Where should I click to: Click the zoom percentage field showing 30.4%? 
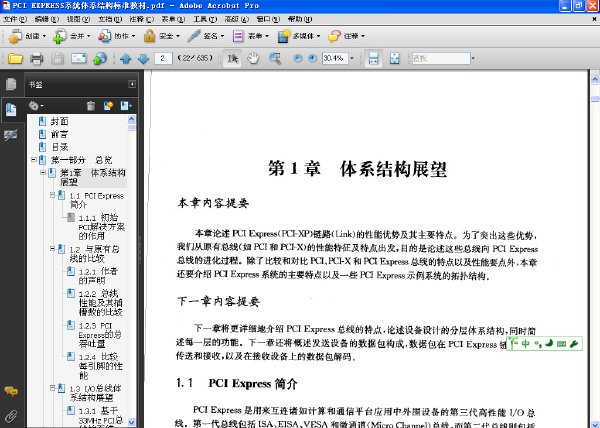[335, 58]
